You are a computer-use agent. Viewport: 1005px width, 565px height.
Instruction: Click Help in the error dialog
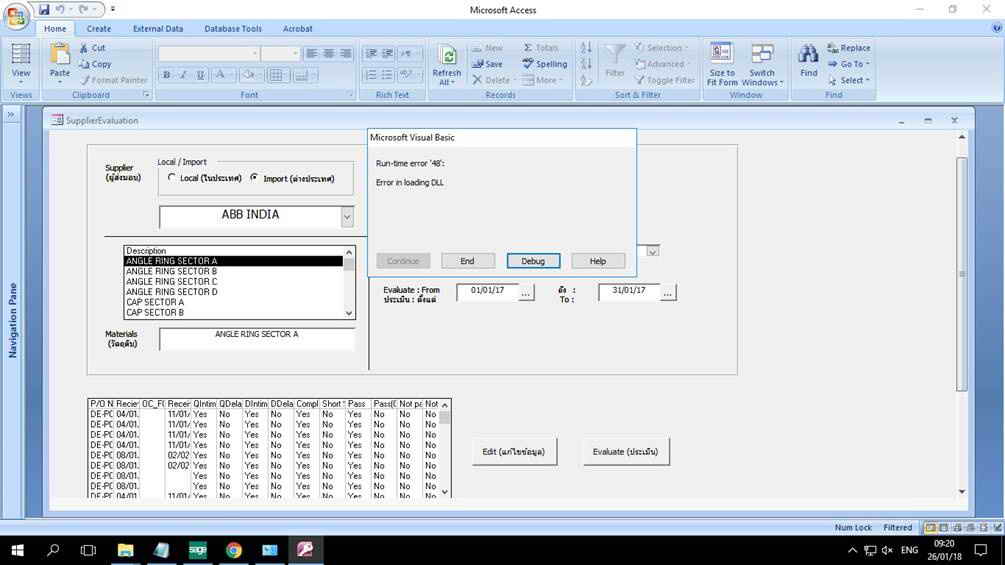click(x=597, y=261)
